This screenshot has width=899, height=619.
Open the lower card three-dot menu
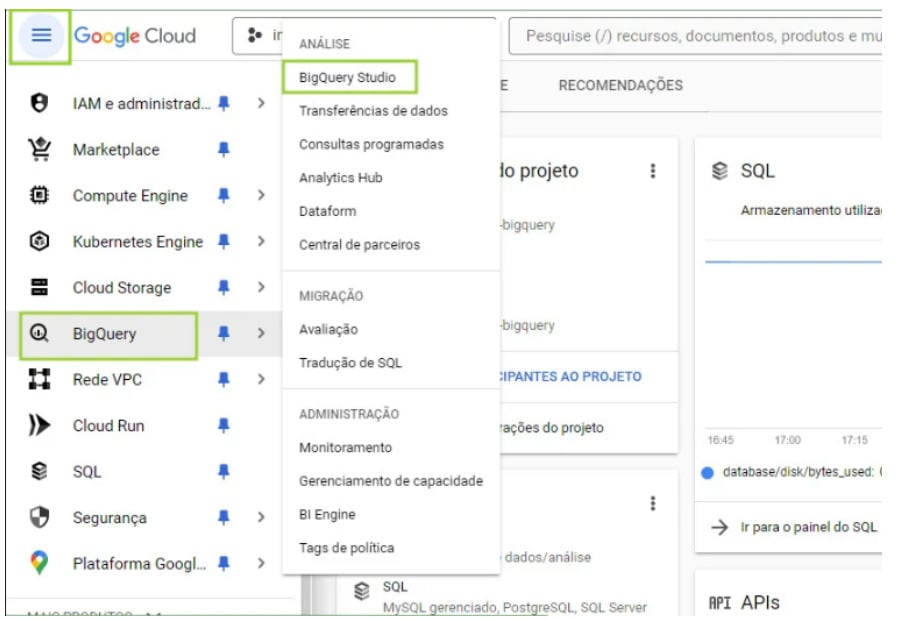pos(652,503)
